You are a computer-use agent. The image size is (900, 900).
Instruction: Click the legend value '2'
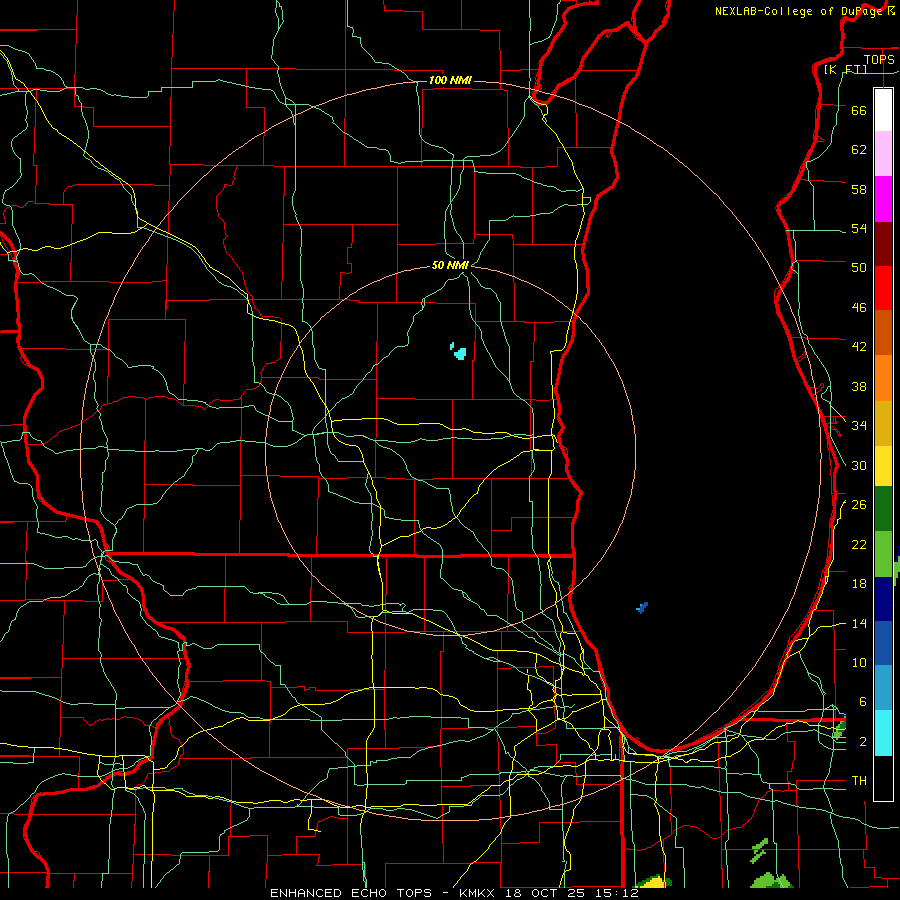pos(863,742)
